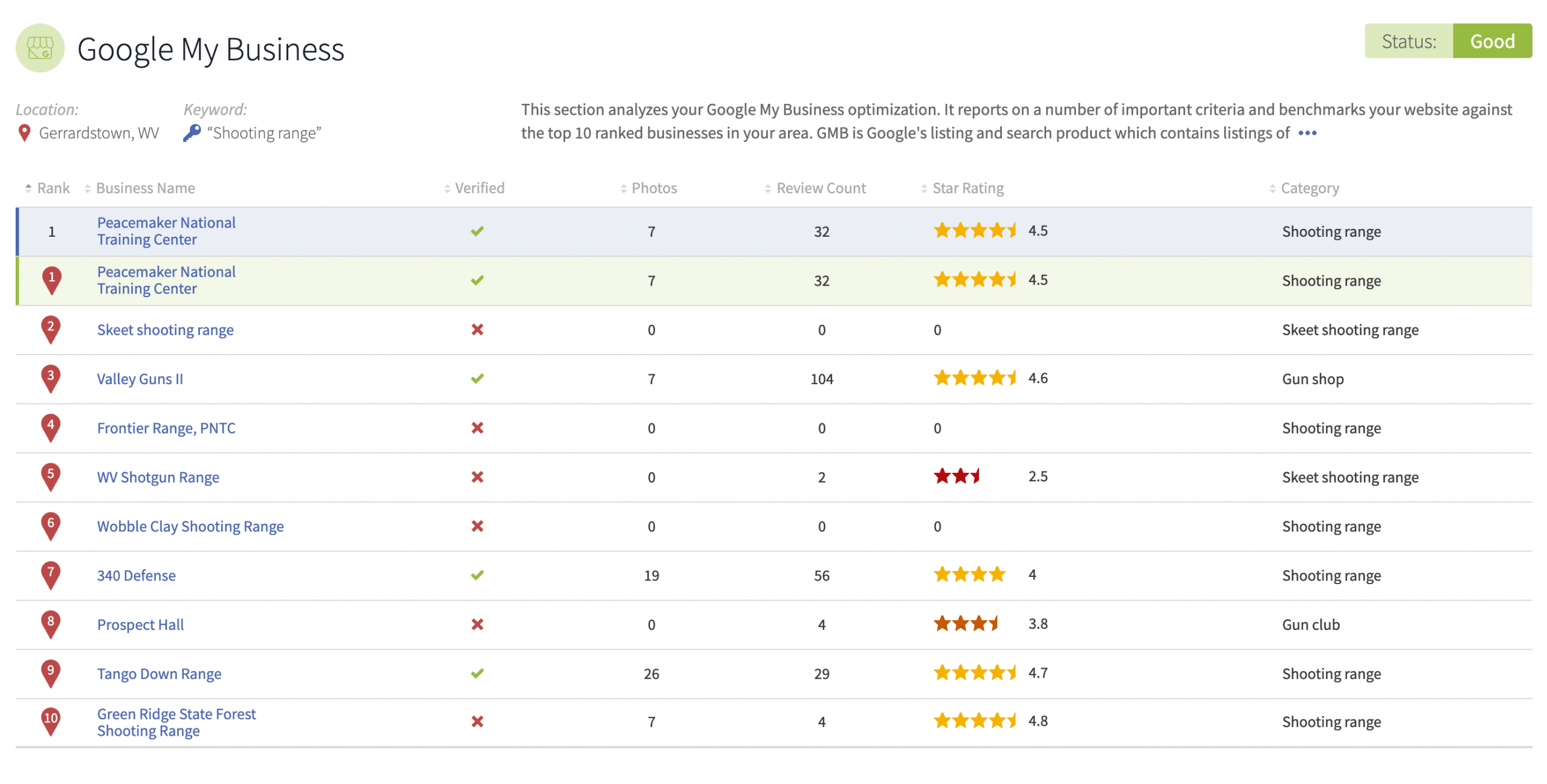This screenshot has width=1547, height=784.
Task: Click map pin marker number 3
Action: click(51, 379)
